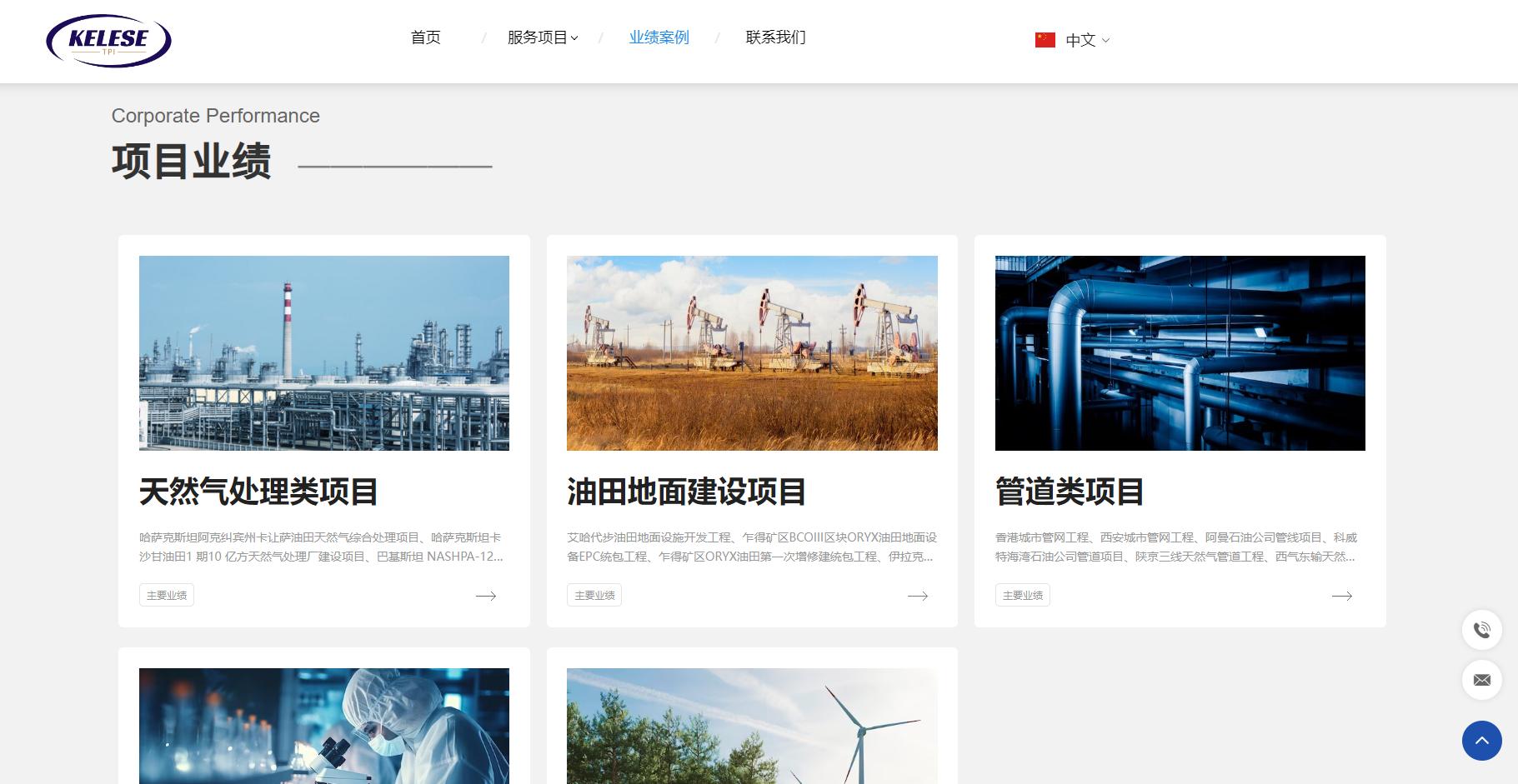
Task: Open the natural gas plant thumbnail
Action: (324, 353)
